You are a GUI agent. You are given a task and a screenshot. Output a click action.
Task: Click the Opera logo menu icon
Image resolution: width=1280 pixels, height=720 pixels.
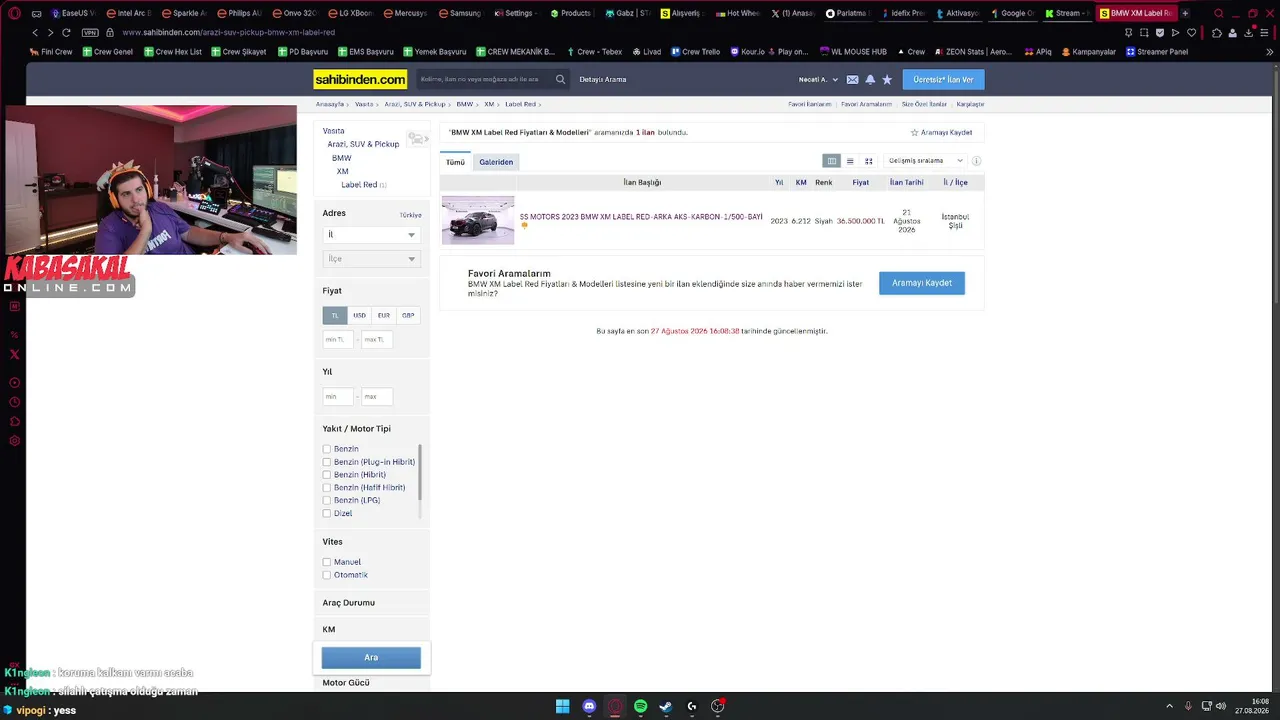coord(14,13)
